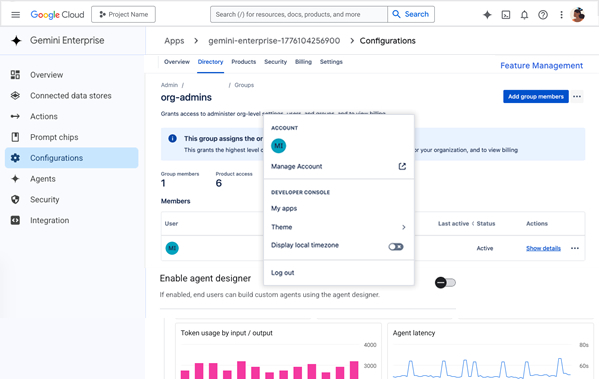The image size is (599, 379).
Task: Click the sort chevron beside Last active
Action: click(473, 224)
